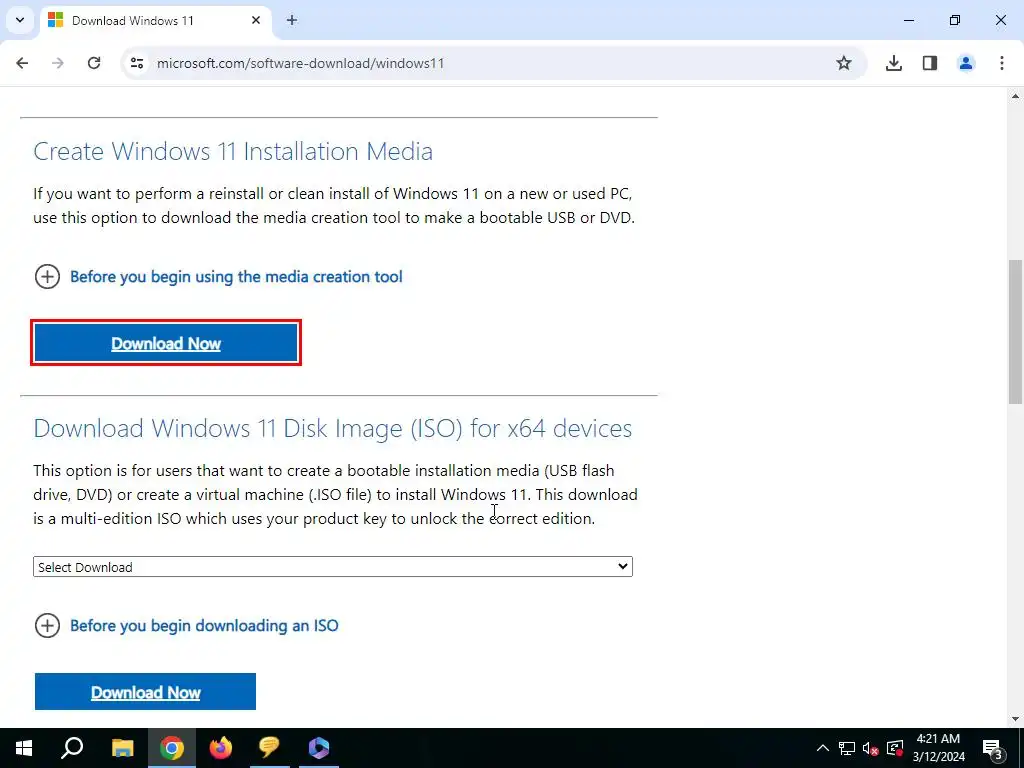Open Chrome three-dot menu
This screenshot has width=1024, height=768.
click(x=1002, y=63)
